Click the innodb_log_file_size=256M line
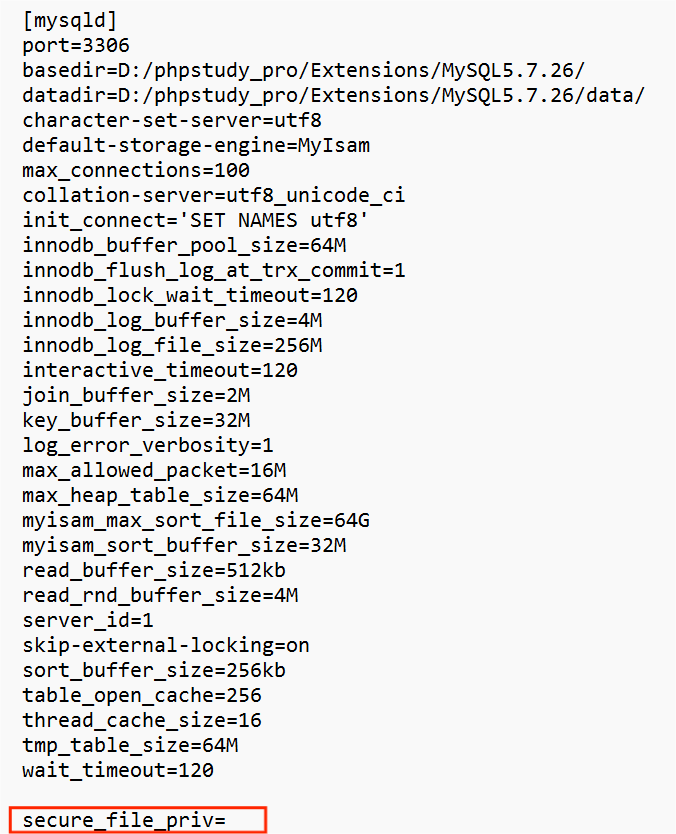 point(172,346)
